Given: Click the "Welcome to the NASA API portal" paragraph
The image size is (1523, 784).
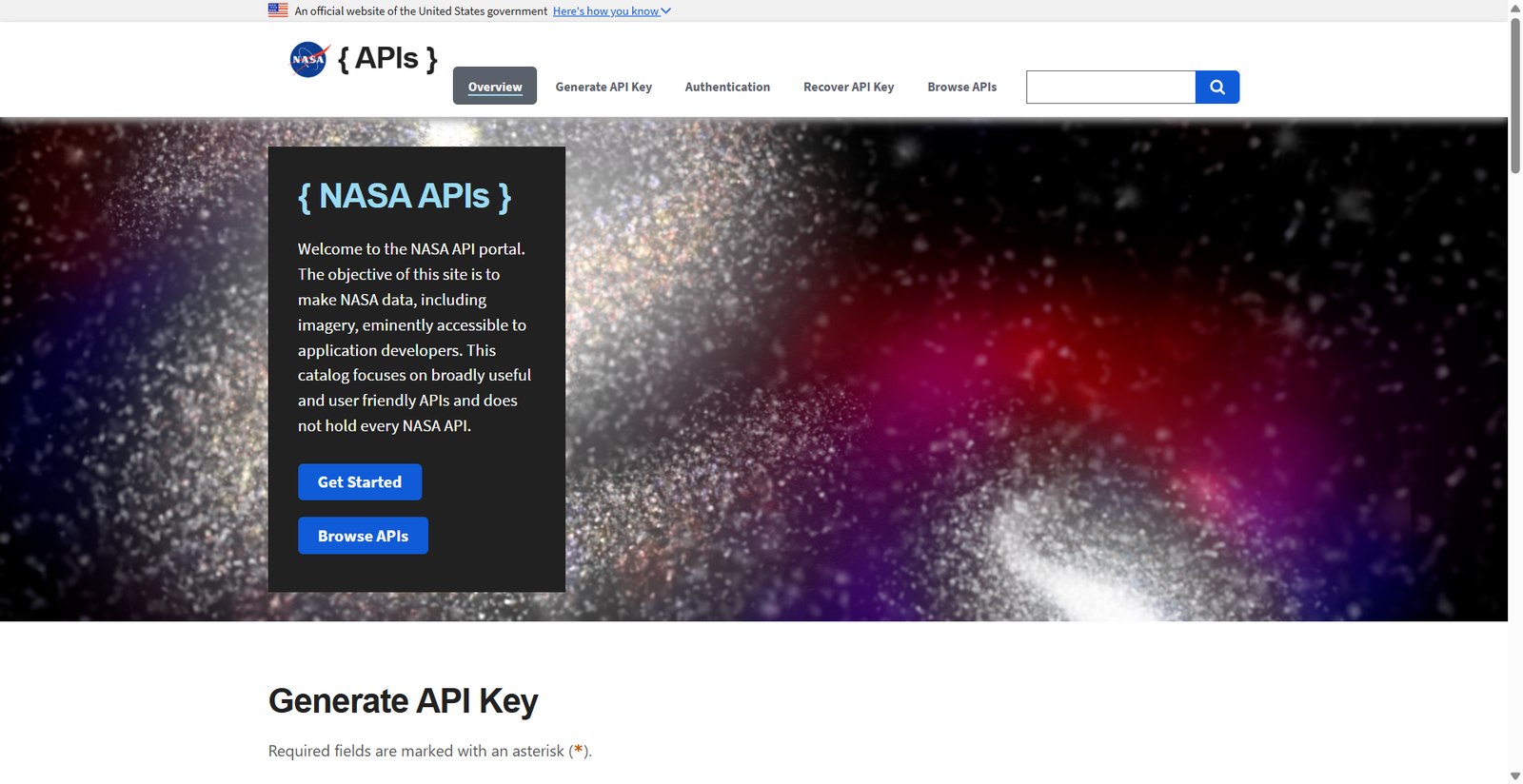Looking at the screenshot, I should [415, 337].
